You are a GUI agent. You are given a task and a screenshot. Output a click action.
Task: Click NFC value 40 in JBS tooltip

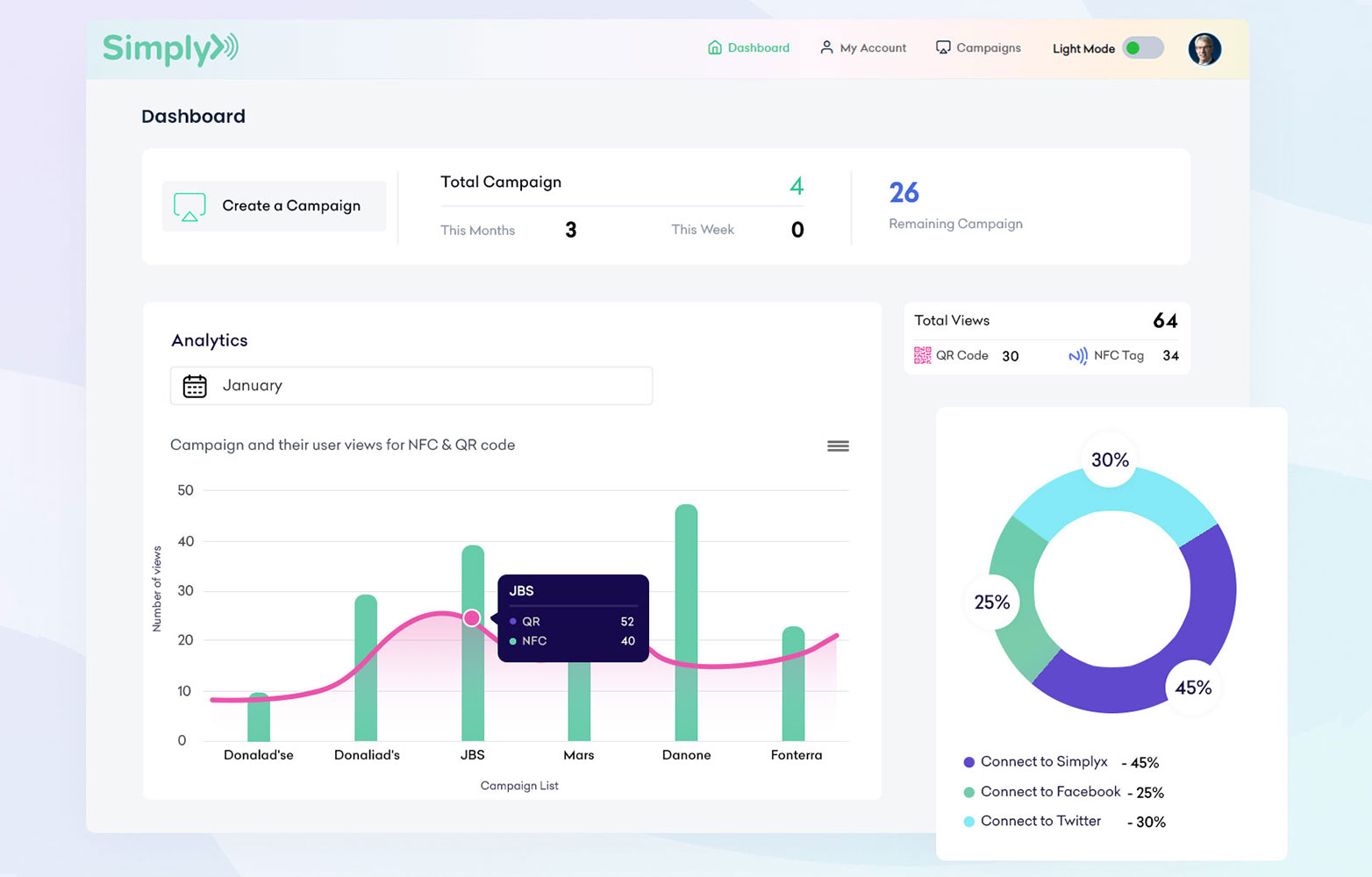click(x=627, y=641)
